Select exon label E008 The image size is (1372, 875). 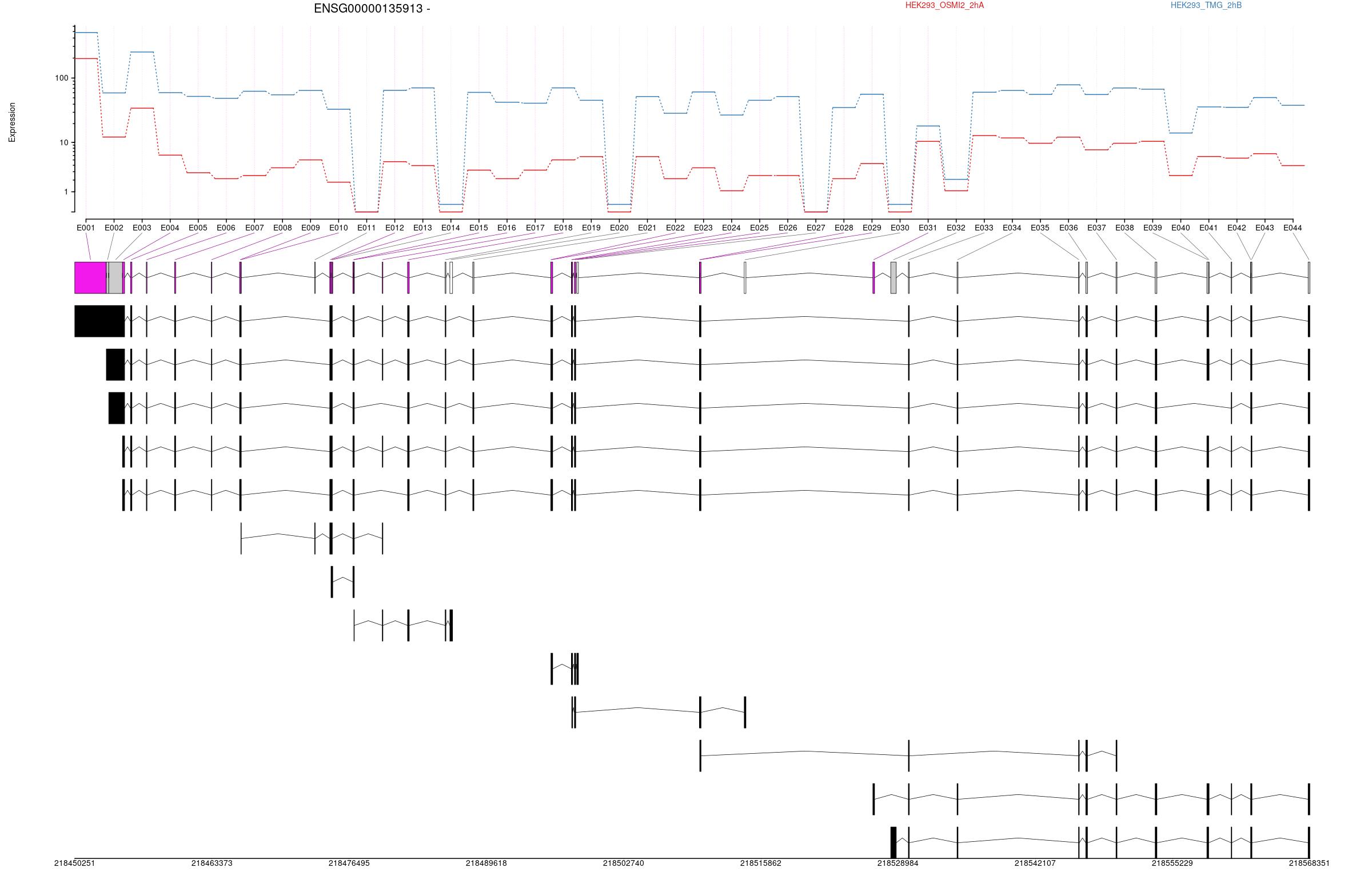tap(282, 228)
